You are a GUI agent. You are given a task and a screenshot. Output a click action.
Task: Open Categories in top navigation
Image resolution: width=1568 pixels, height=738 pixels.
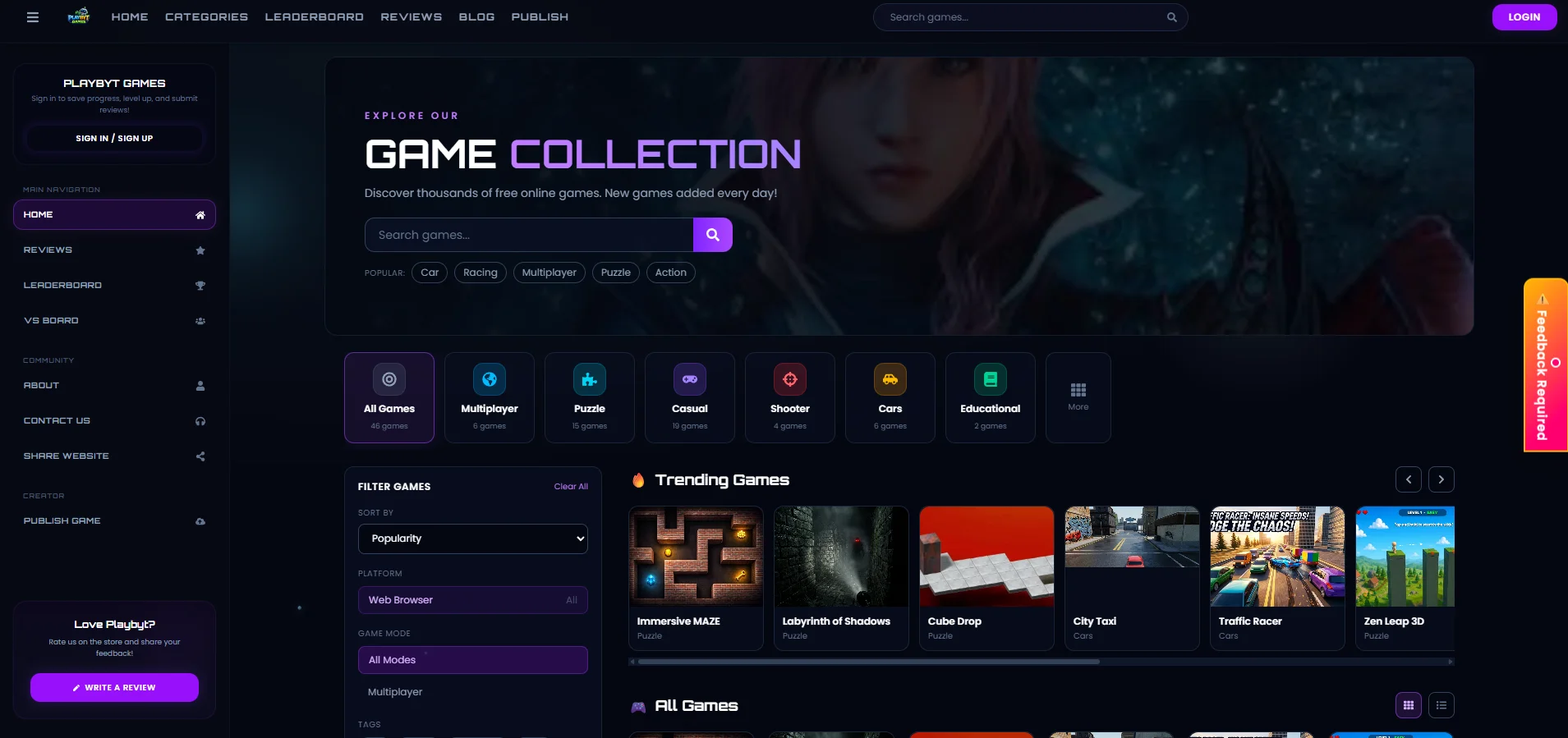pyautogui.click(x=206, y=17)
